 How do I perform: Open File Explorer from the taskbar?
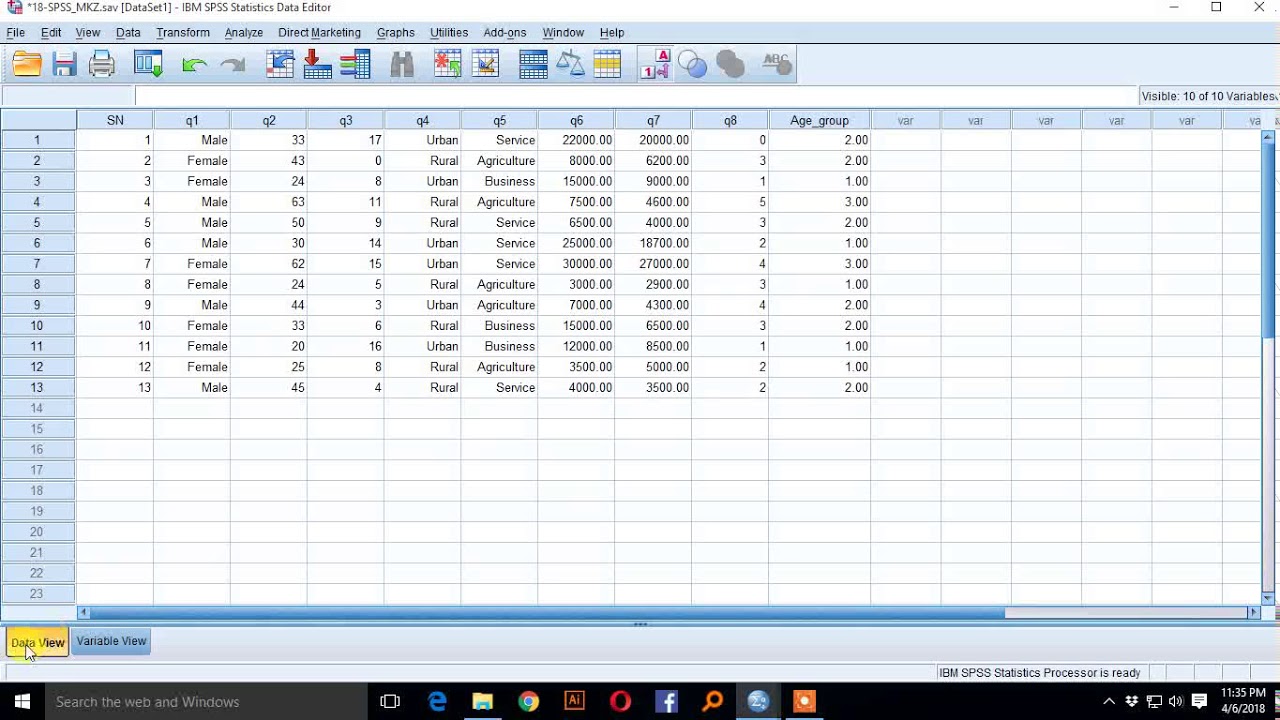point(483,702)
